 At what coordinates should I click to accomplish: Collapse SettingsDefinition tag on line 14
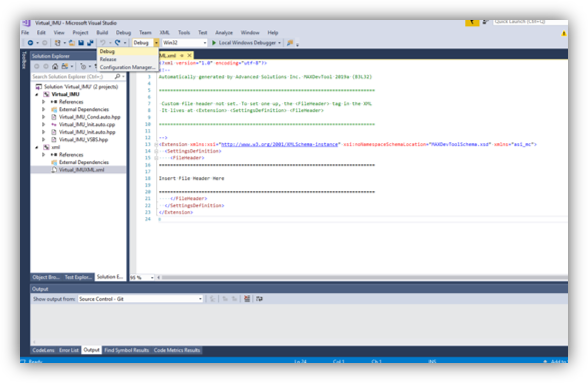(156, 151)
